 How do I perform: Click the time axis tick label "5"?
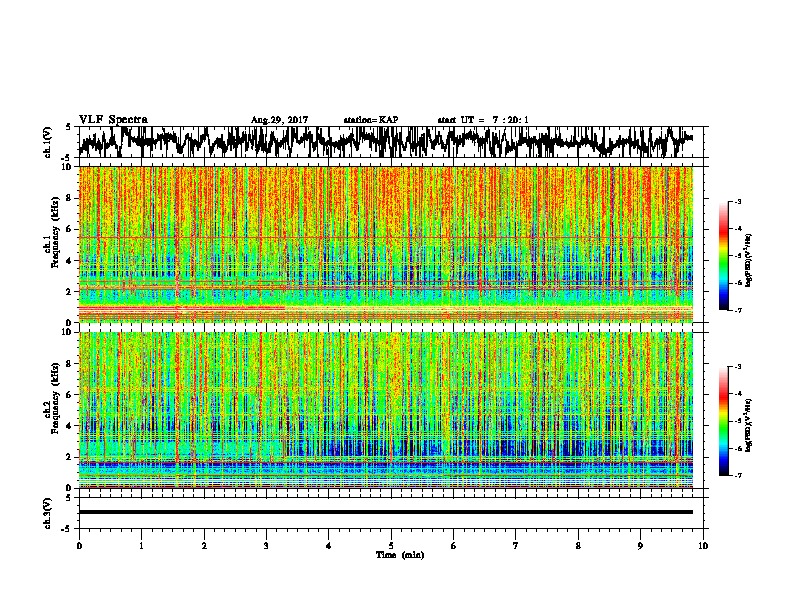[391, 546]
